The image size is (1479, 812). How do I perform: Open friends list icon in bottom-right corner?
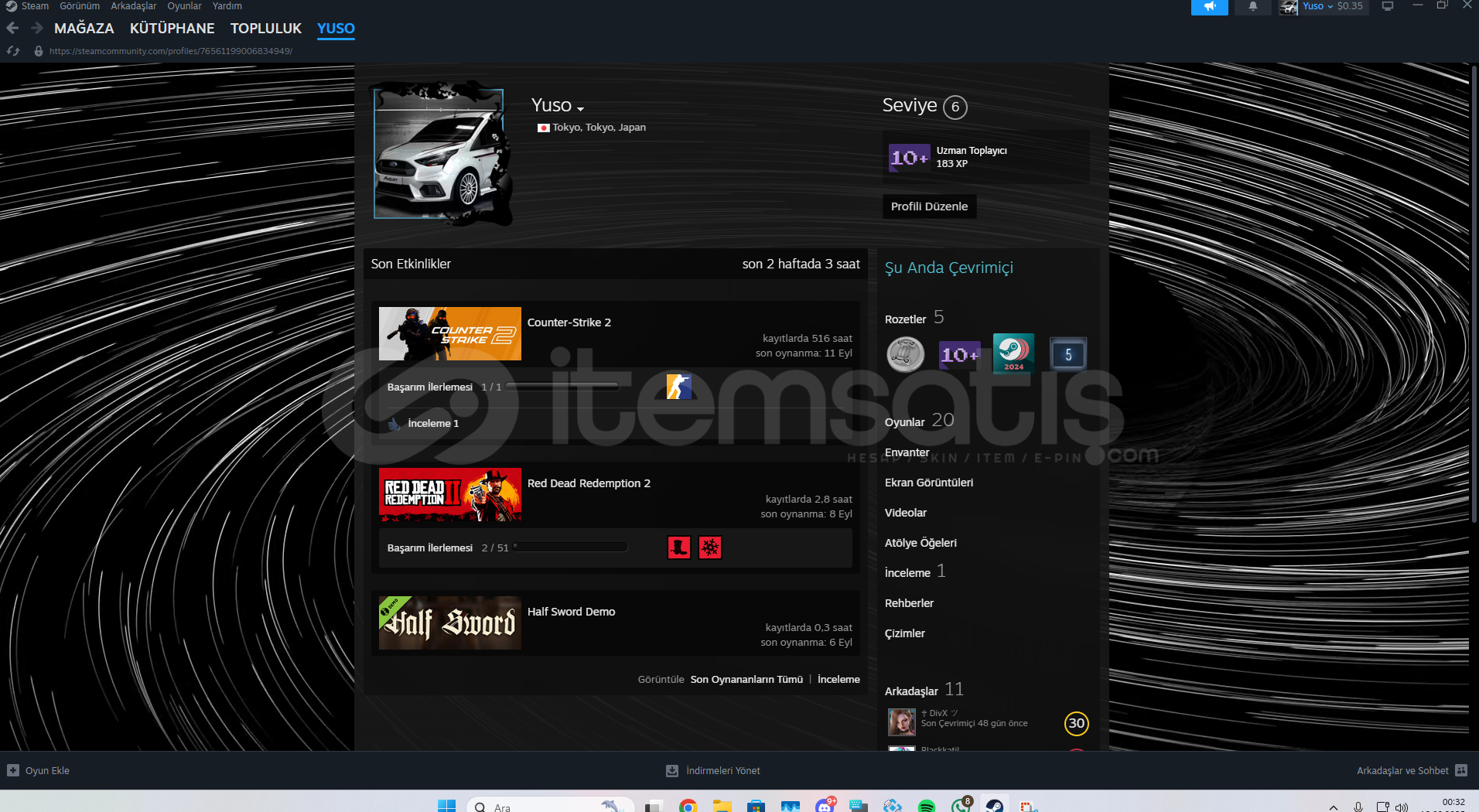click(x=1461, y=770)
